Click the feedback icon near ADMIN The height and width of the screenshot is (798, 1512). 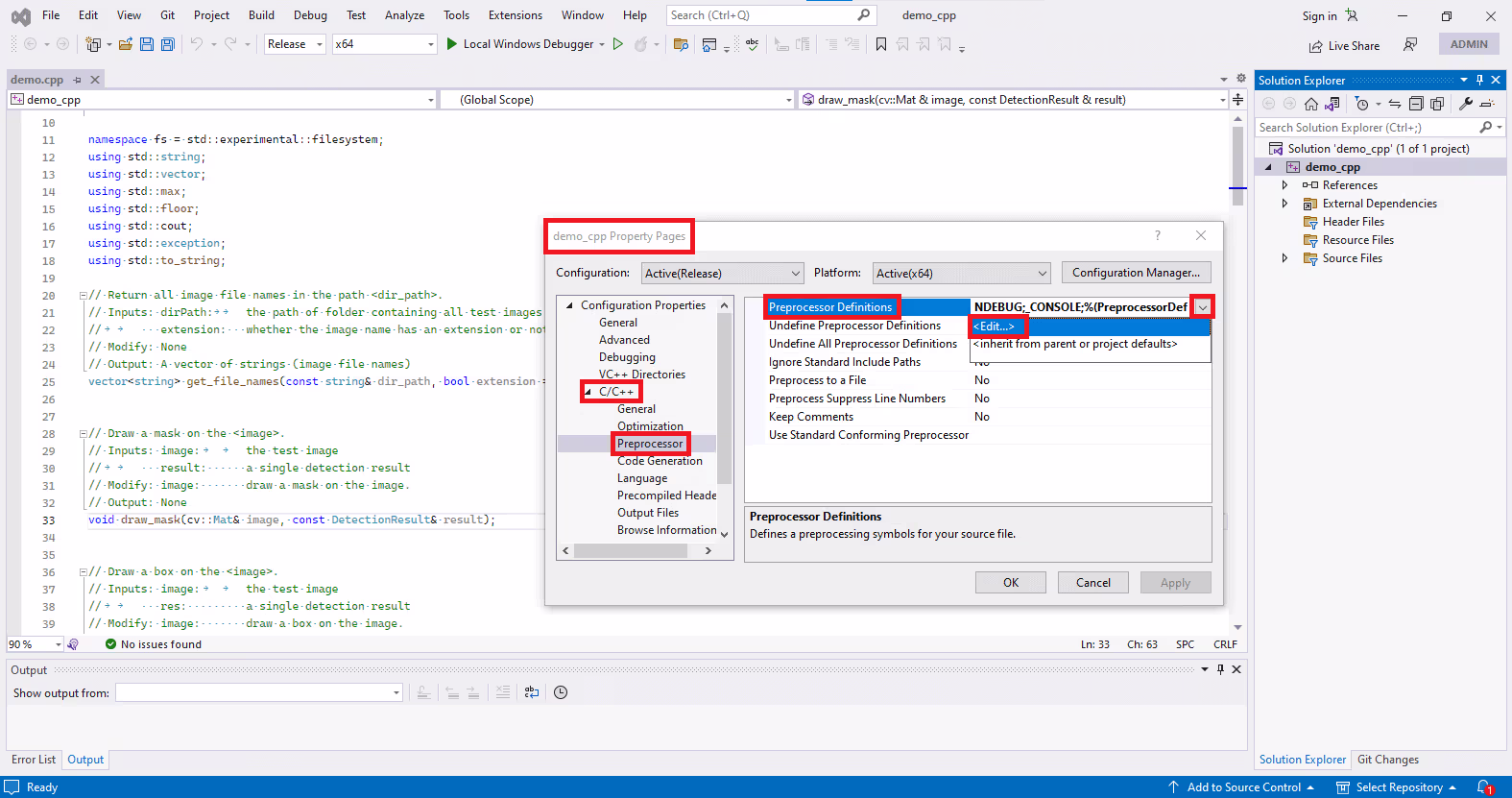pyautogui.click(x=1410, y=44)
